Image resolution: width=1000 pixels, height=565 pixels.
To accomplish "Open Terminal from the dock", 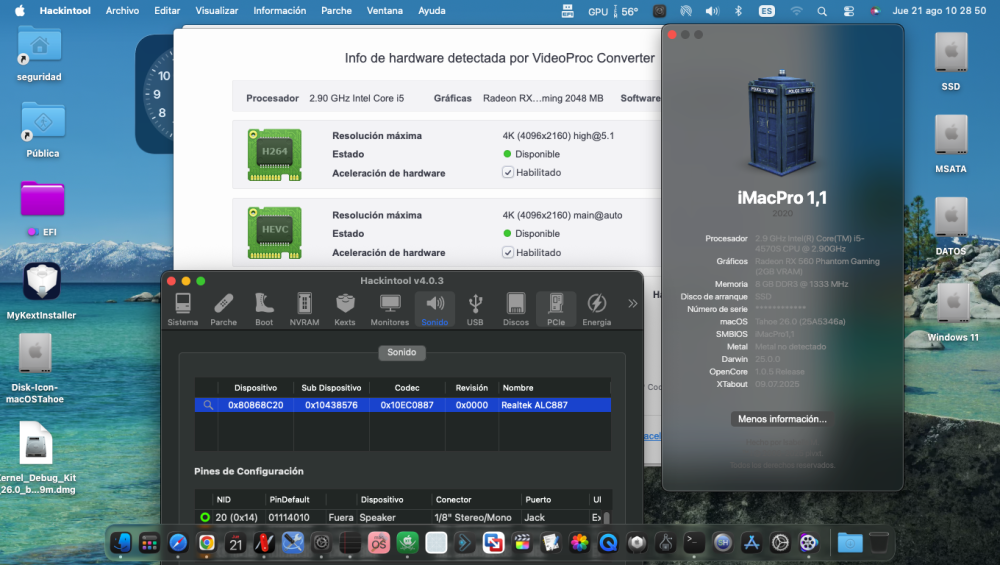I will tap(694, 543).
